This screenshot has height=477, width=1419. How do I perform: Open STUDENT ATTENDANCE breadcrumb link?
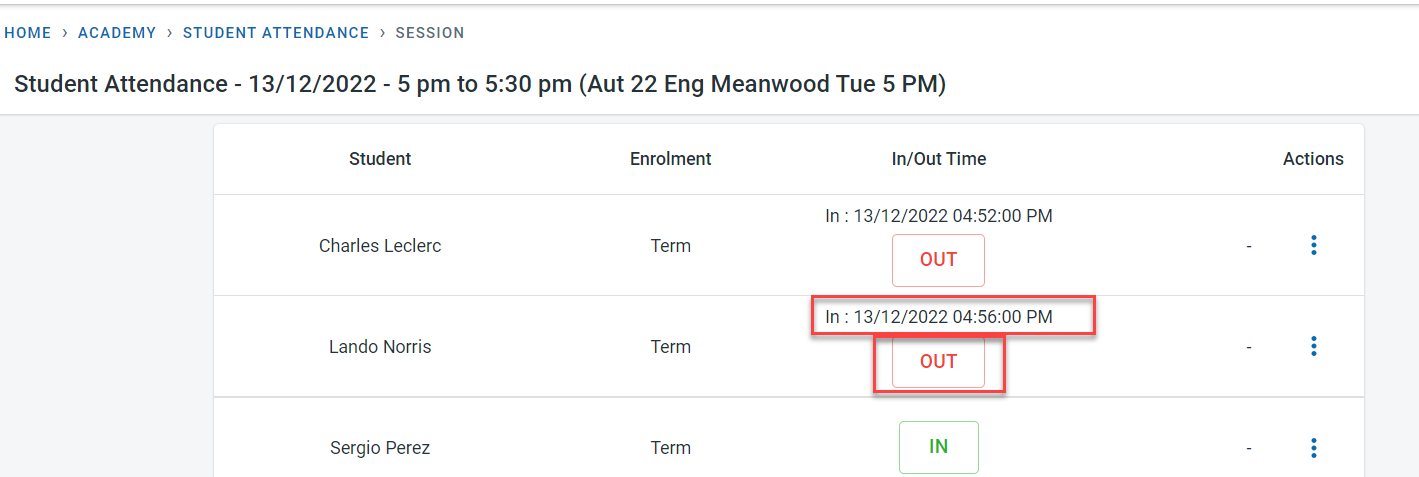(276, 33)
